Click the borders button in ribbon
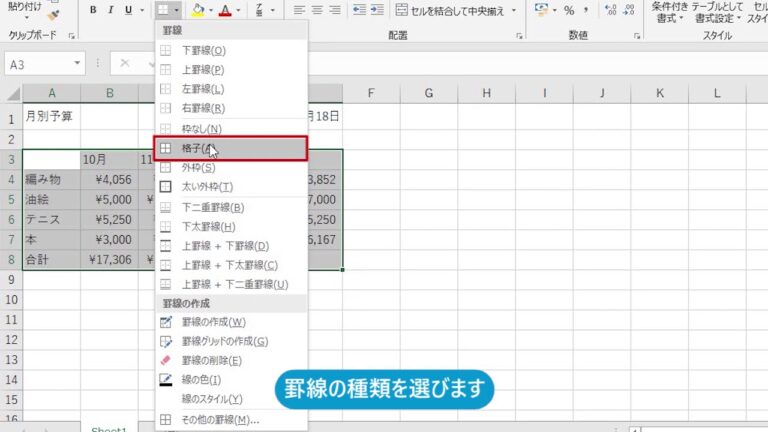The height and width of the screenshot is (432, 768). [x=163, y=9]
